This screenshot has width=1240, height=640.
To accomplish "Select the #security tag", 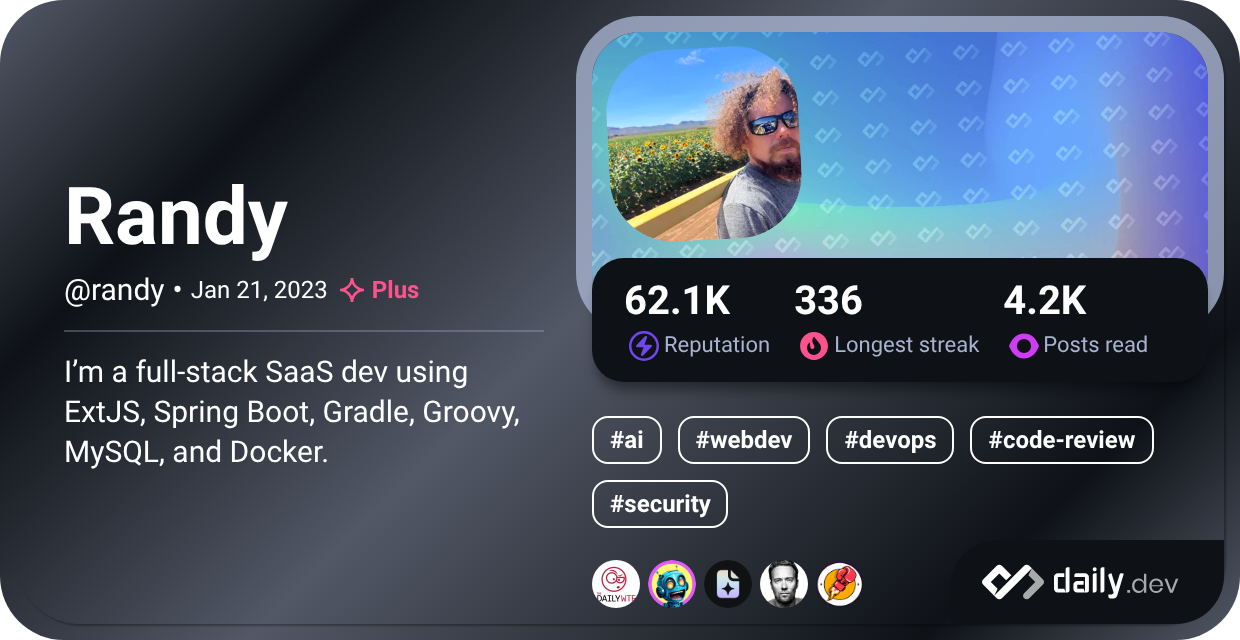I will click(660, 504).
